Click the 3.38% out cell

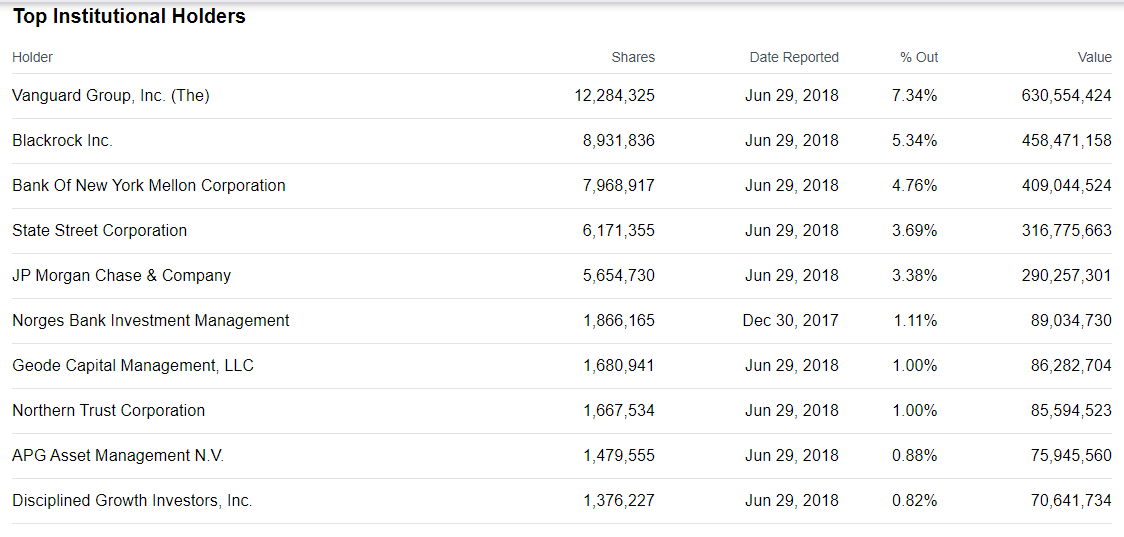click(x=915, y=276)
